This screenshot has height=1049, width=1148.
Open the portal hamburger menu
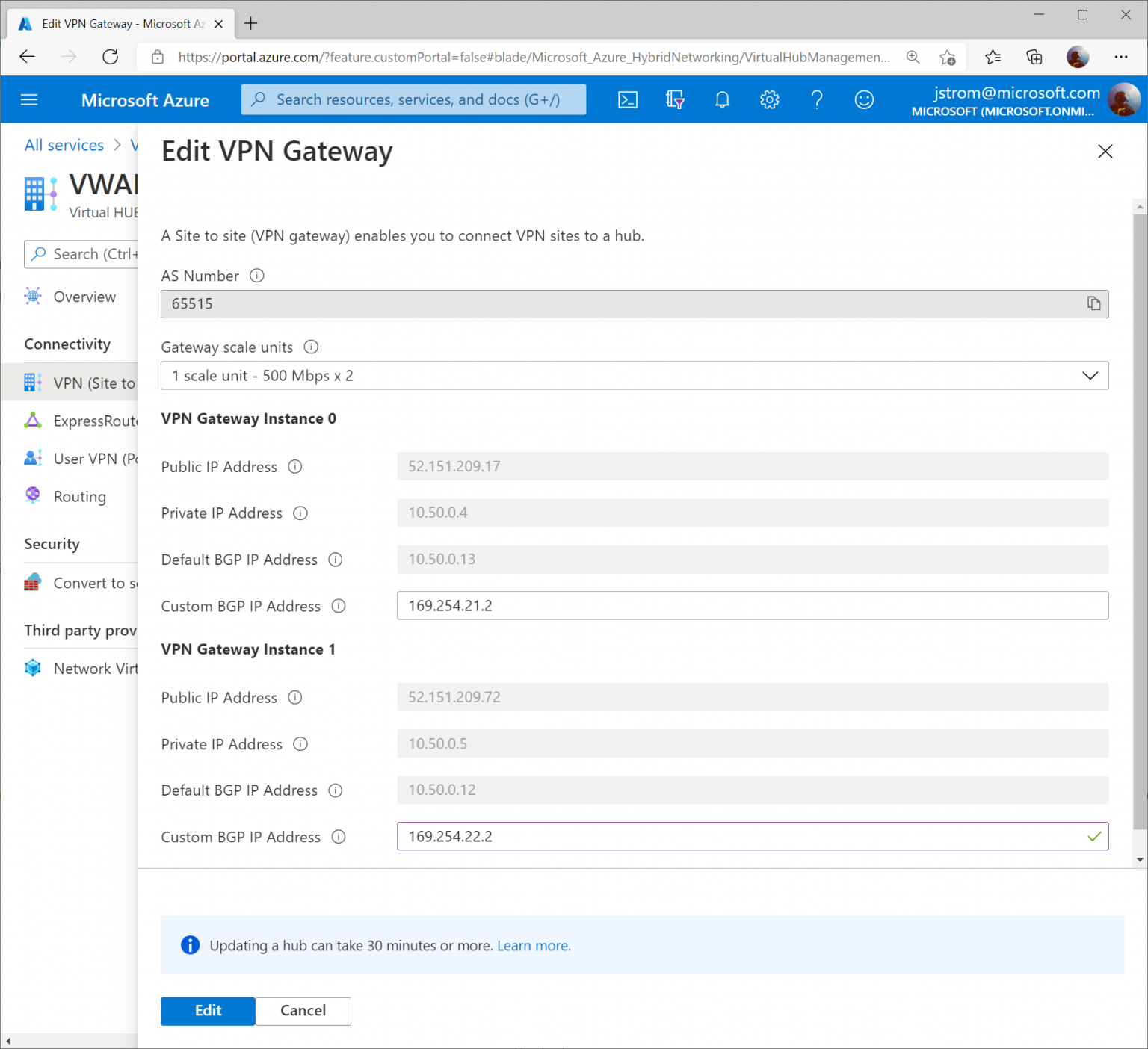(x=28, y=99)
